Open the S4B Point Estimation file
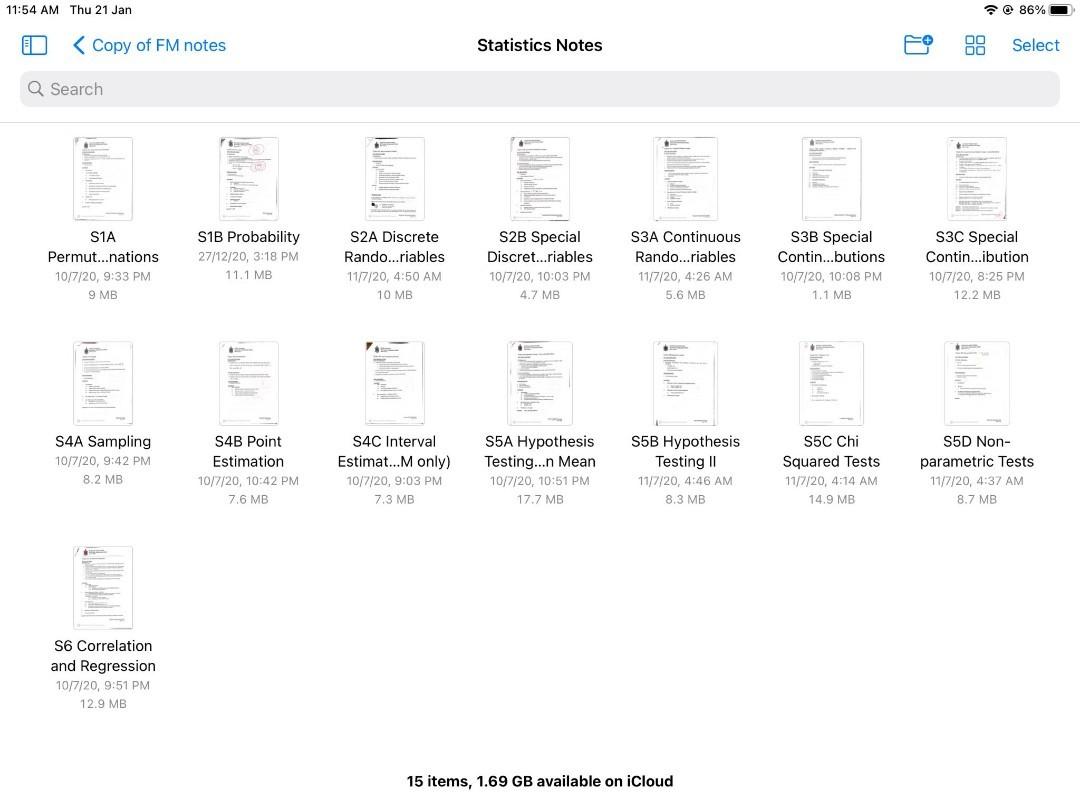1080x810 pixels. 248,384
